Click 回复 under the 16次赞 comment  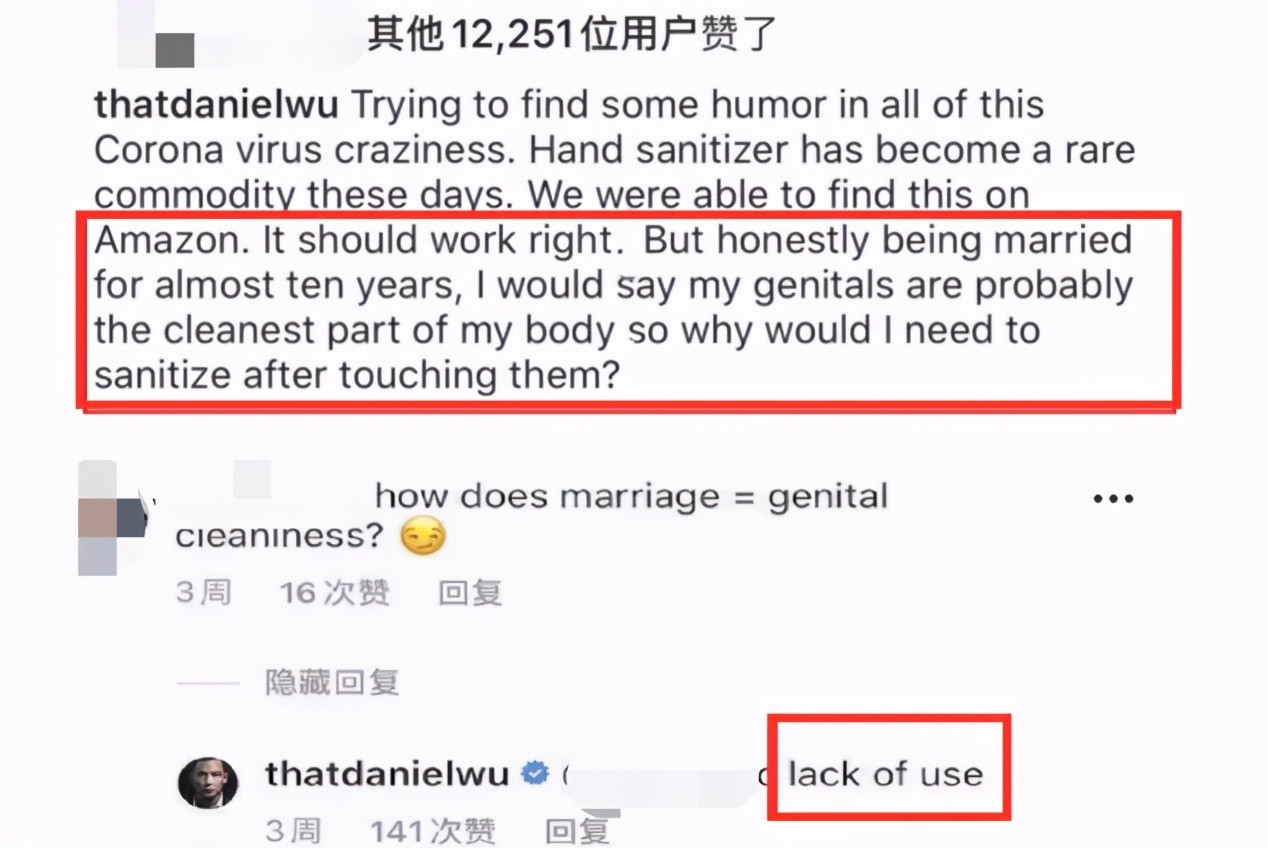point(470,592)
